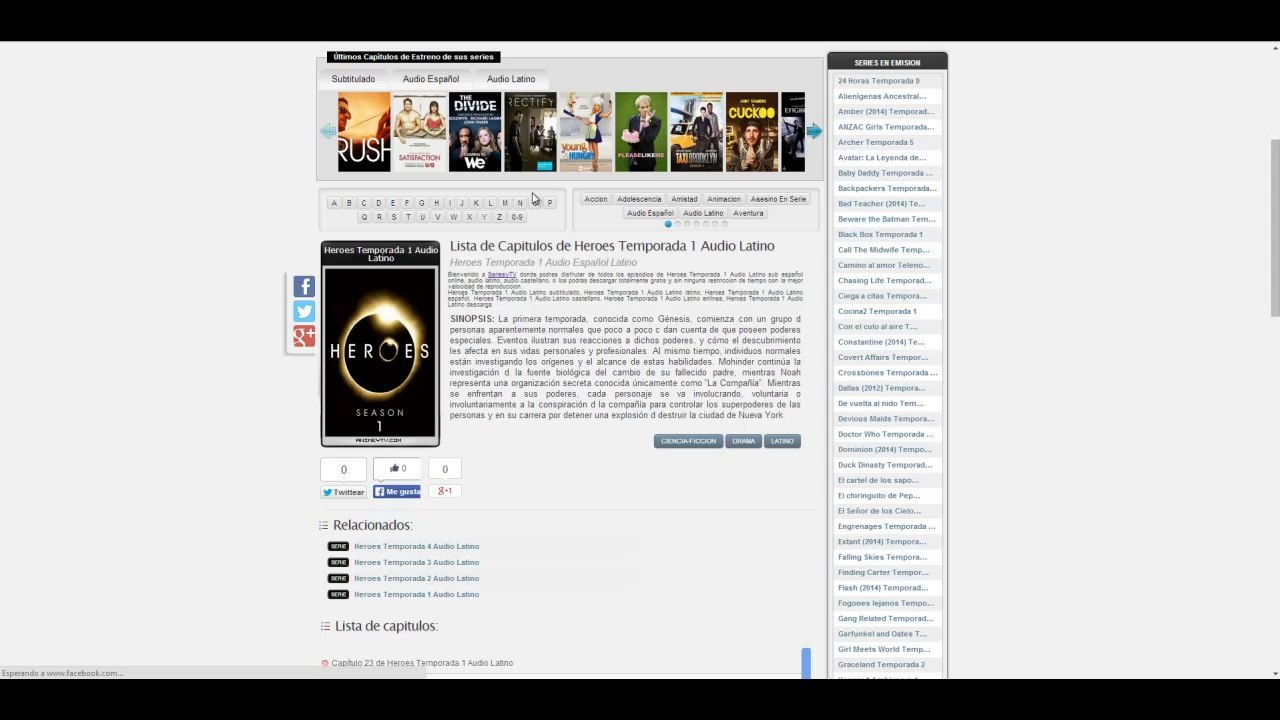Open Capitulo 23 de Heroes Temporada 1
The width and height of the screenshot is (1280, 720).
tap(422, 663)
